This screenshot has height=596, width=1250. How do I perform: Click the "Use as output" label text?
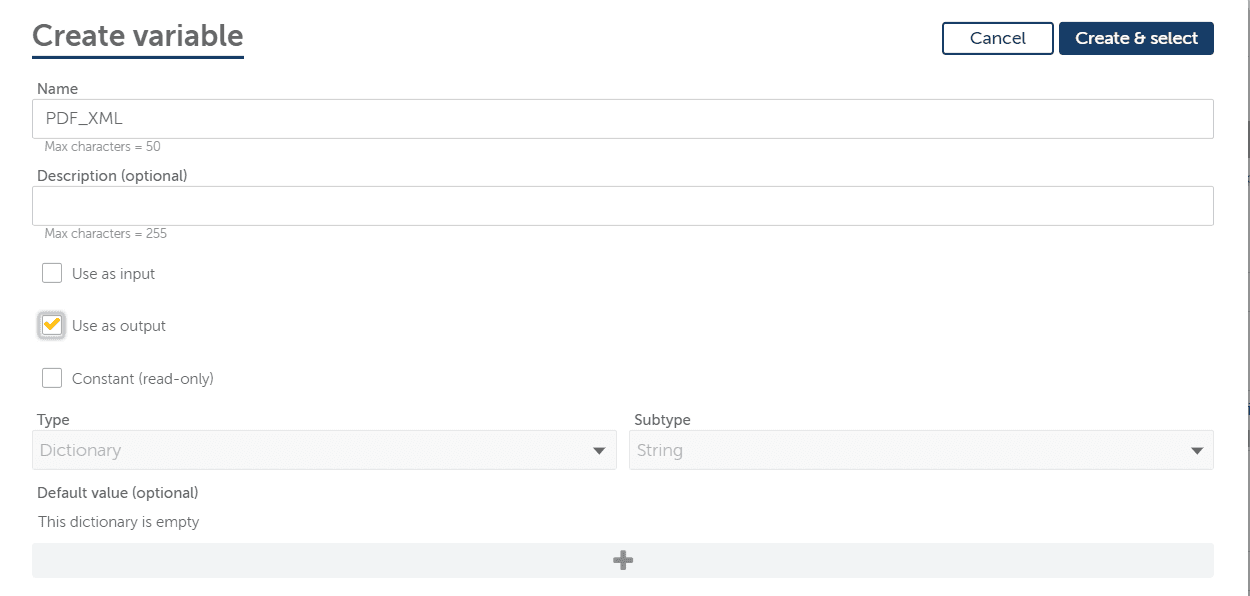coord(118,325)
